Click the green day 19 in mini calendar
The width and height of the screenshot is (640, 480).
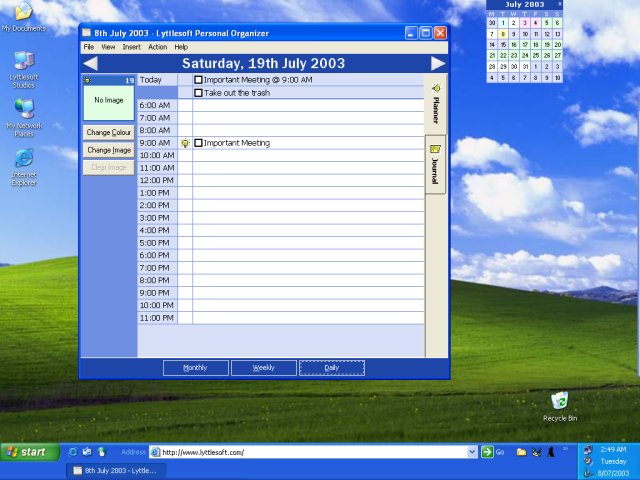click(x=547, y=45)
